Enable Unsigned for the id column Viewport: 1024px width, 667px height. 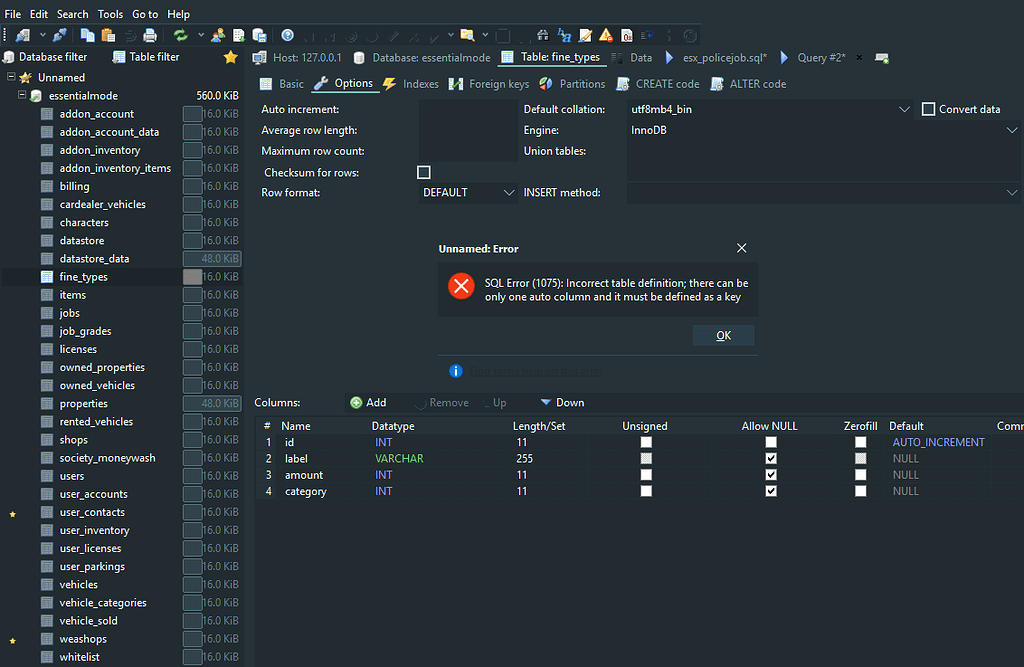pyautogui.click(x=646, y=441)
